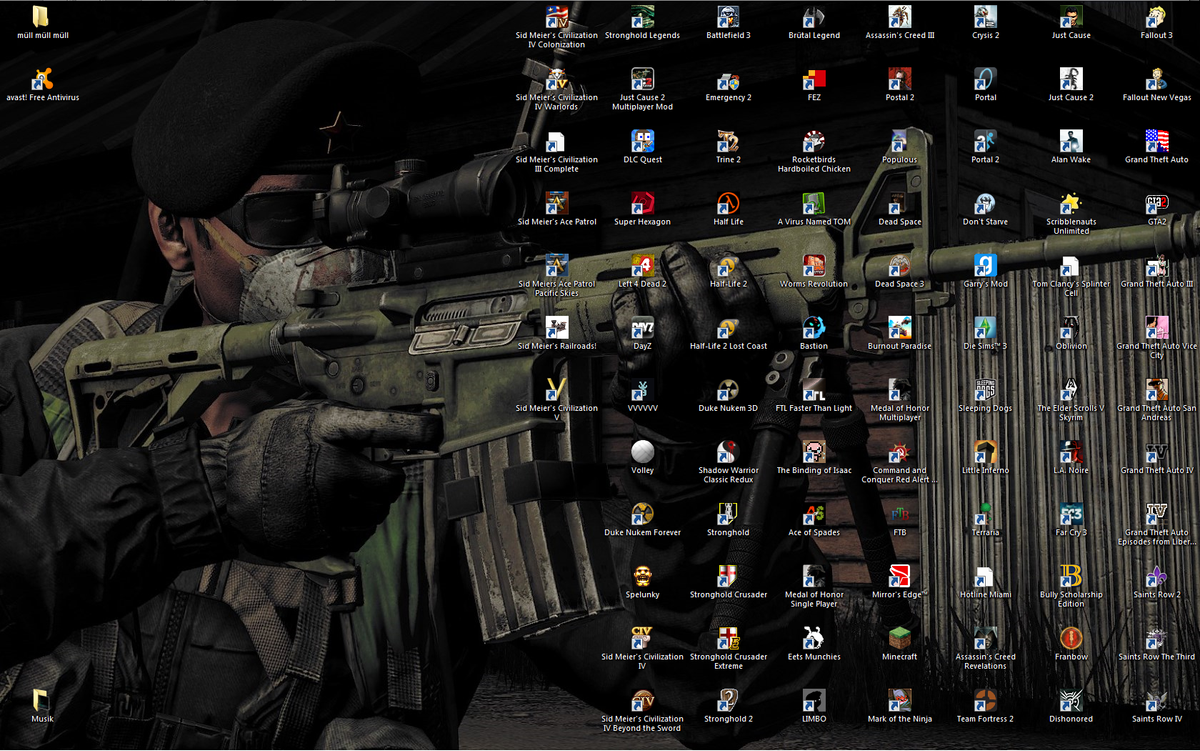Image resolution: width=1200 pixels, height=751 pixels.
Task: Select the DayZ shortcut
Action: point(642,327)
